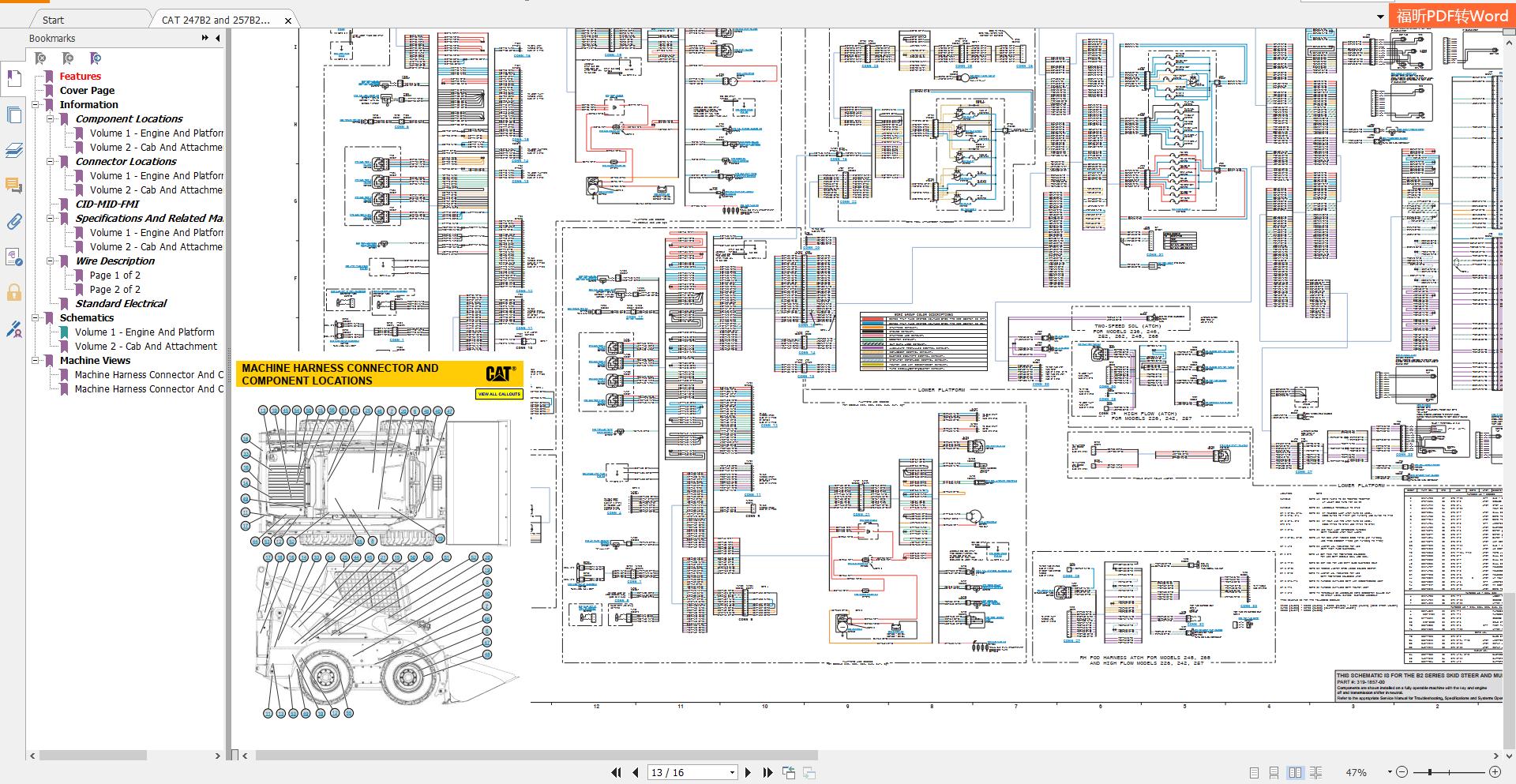Collapse Component Locations bookmark node
The image size is (1516, 784).
(x=51, y=118)
